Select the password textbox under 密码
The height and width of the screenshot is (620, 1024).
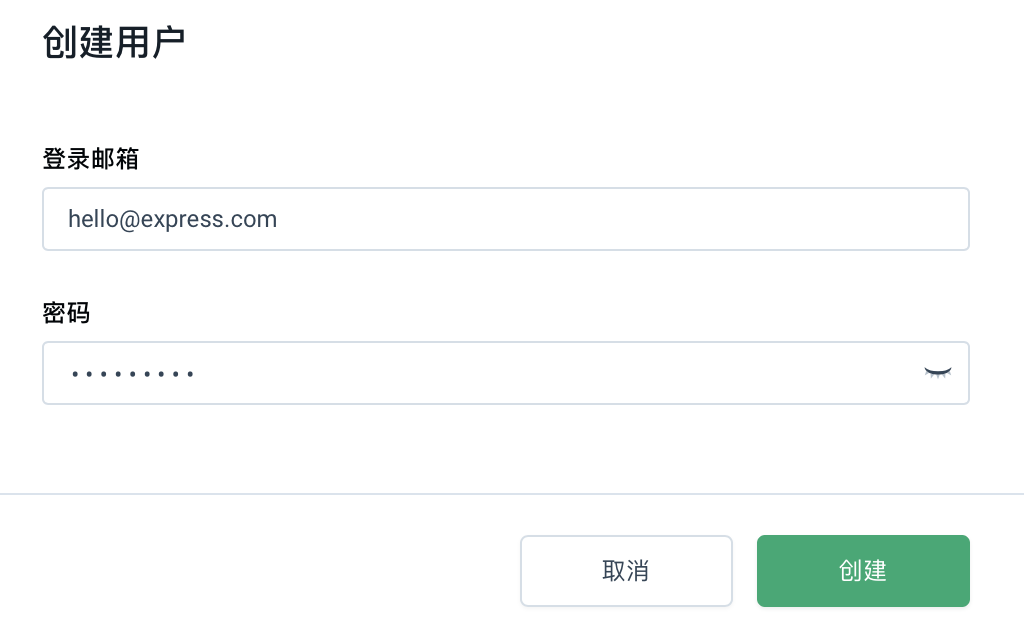505,373
